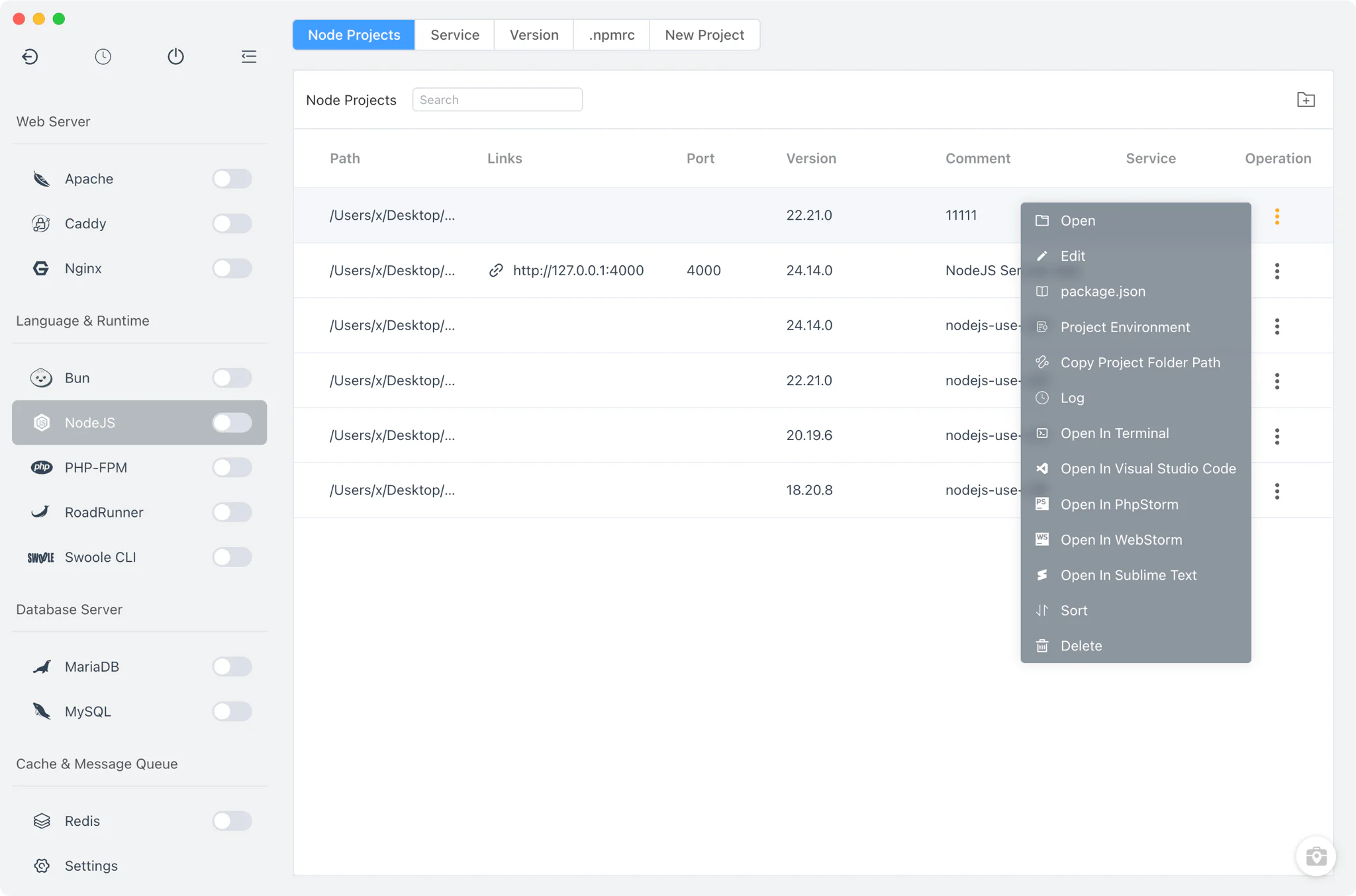
Task: Click the version 22.21.0 cell in first row
Action: pos(809,215)
